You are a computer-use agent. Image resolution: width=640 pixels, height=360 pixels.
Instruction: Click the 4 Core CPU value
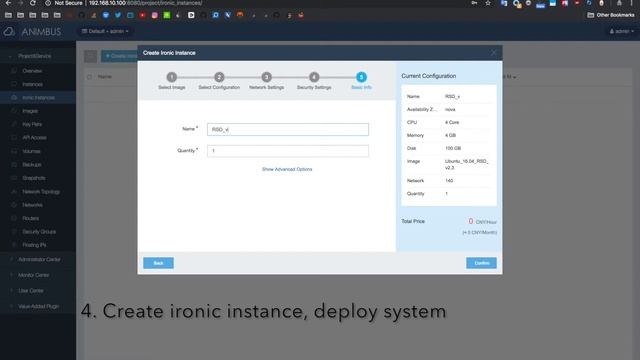click(452, 122)
